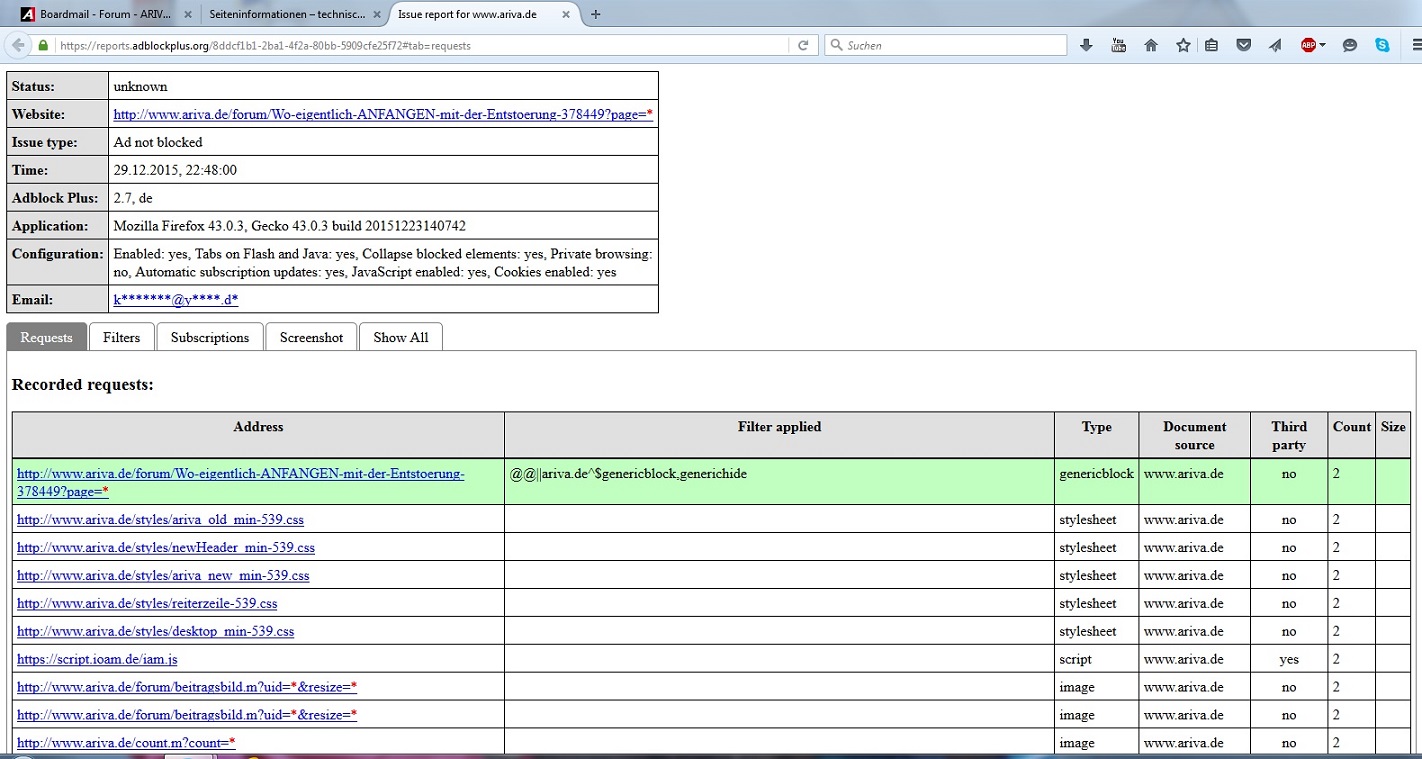Open the Requests tab
The image size is (1422, 759).
47,337
